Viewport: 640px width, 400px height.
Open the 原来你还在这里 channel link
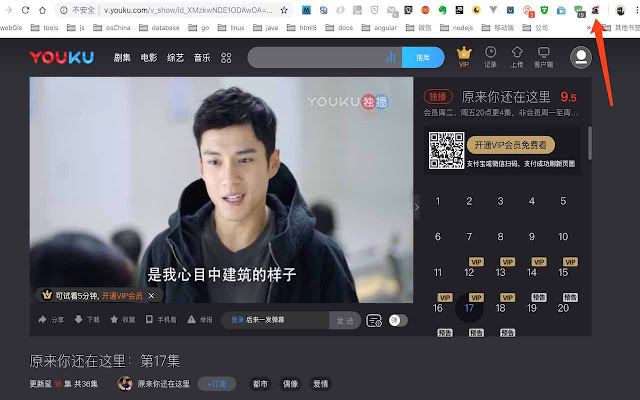(164, 384)
